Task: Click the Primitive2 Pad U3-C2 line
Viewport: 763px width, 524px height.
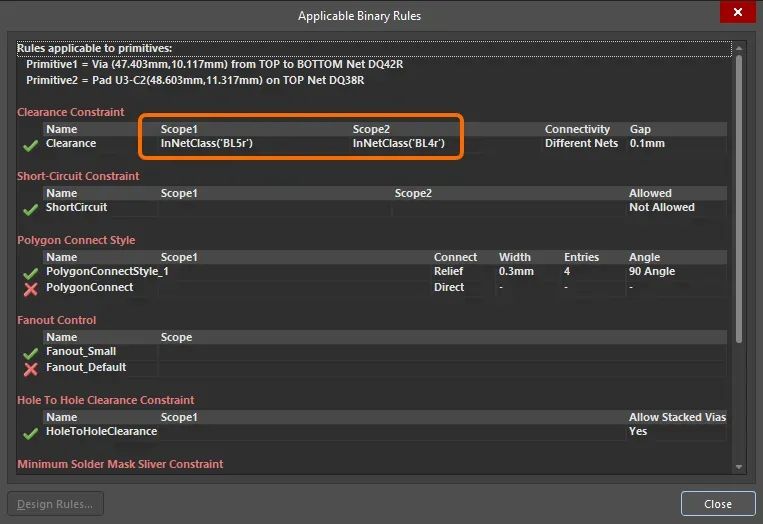Action: coord(195,80)
